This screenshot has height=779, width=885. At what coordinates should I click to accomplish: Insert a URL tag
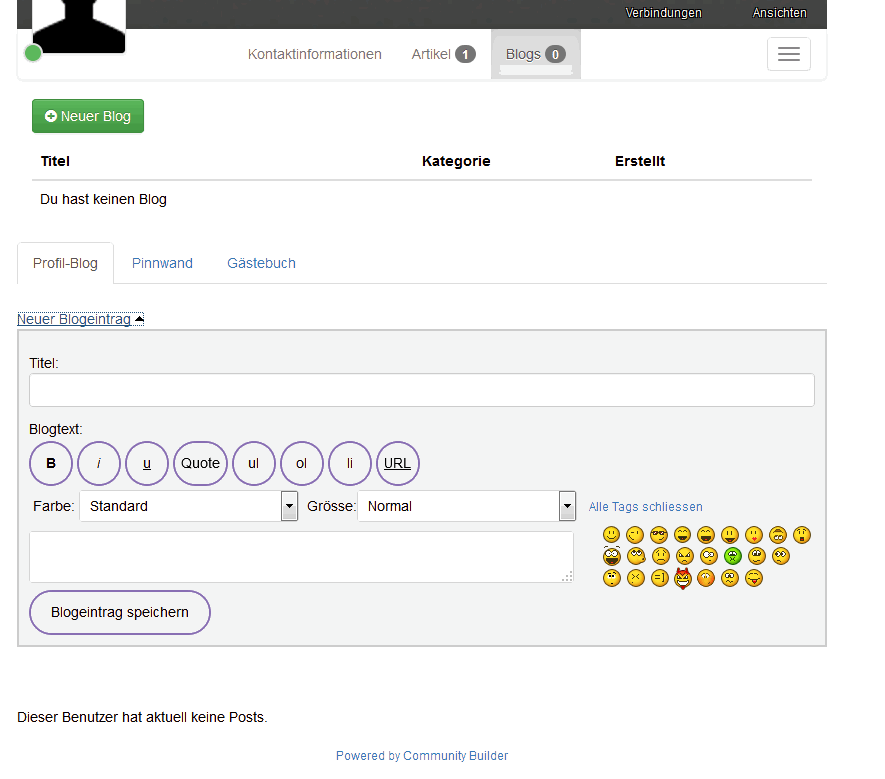(x=397, y=463)
